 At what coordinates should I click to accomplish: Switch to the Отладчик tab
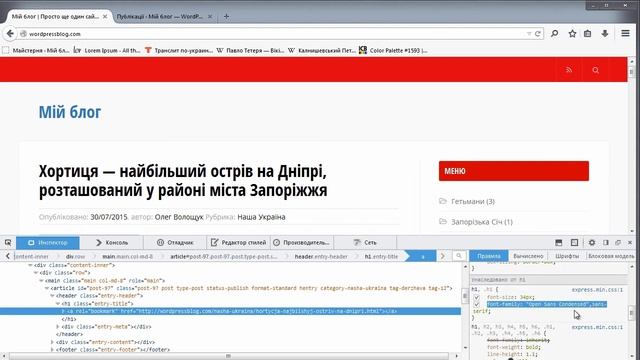175,242
